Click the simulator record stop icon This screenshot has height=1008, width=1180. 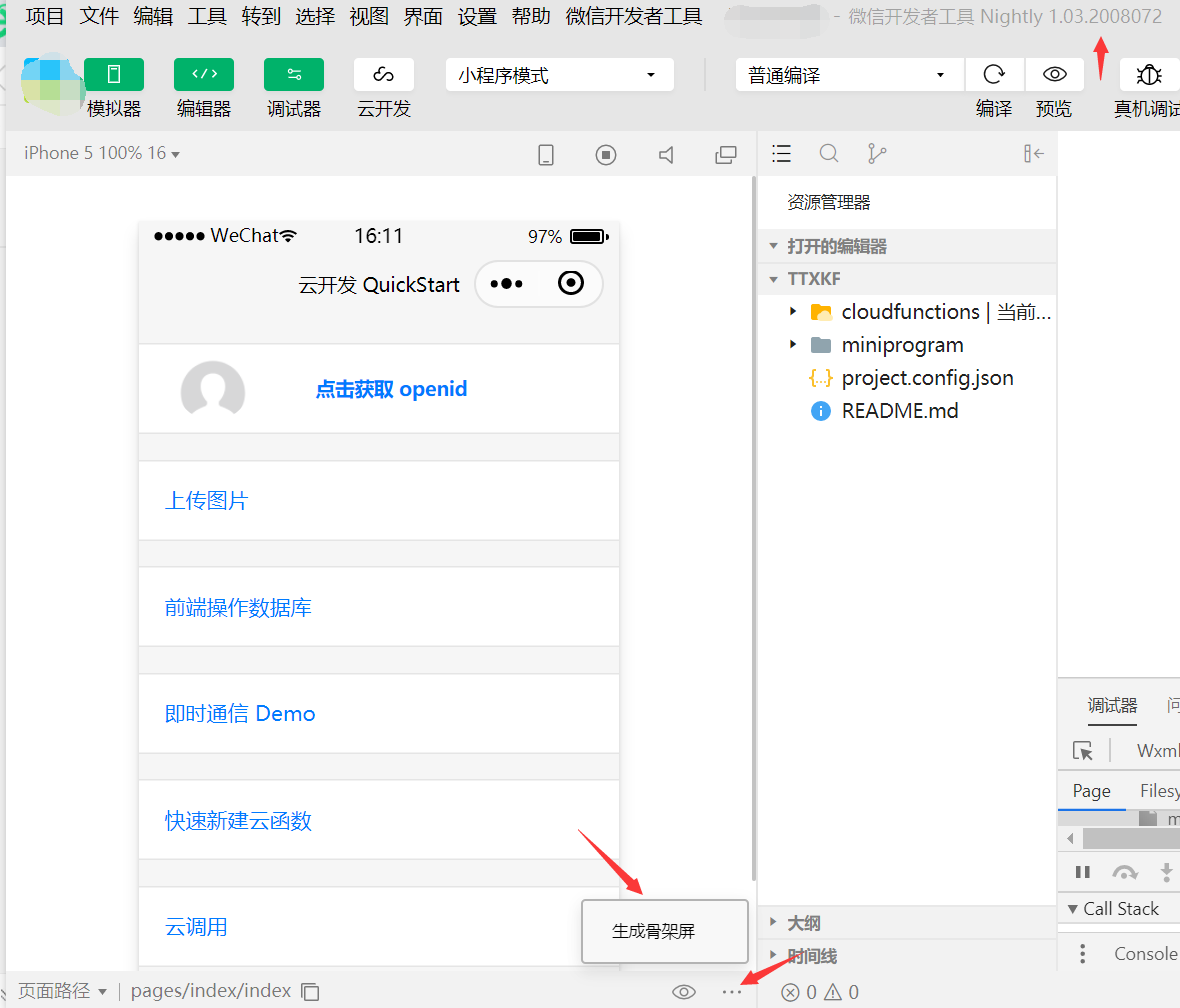606,154
